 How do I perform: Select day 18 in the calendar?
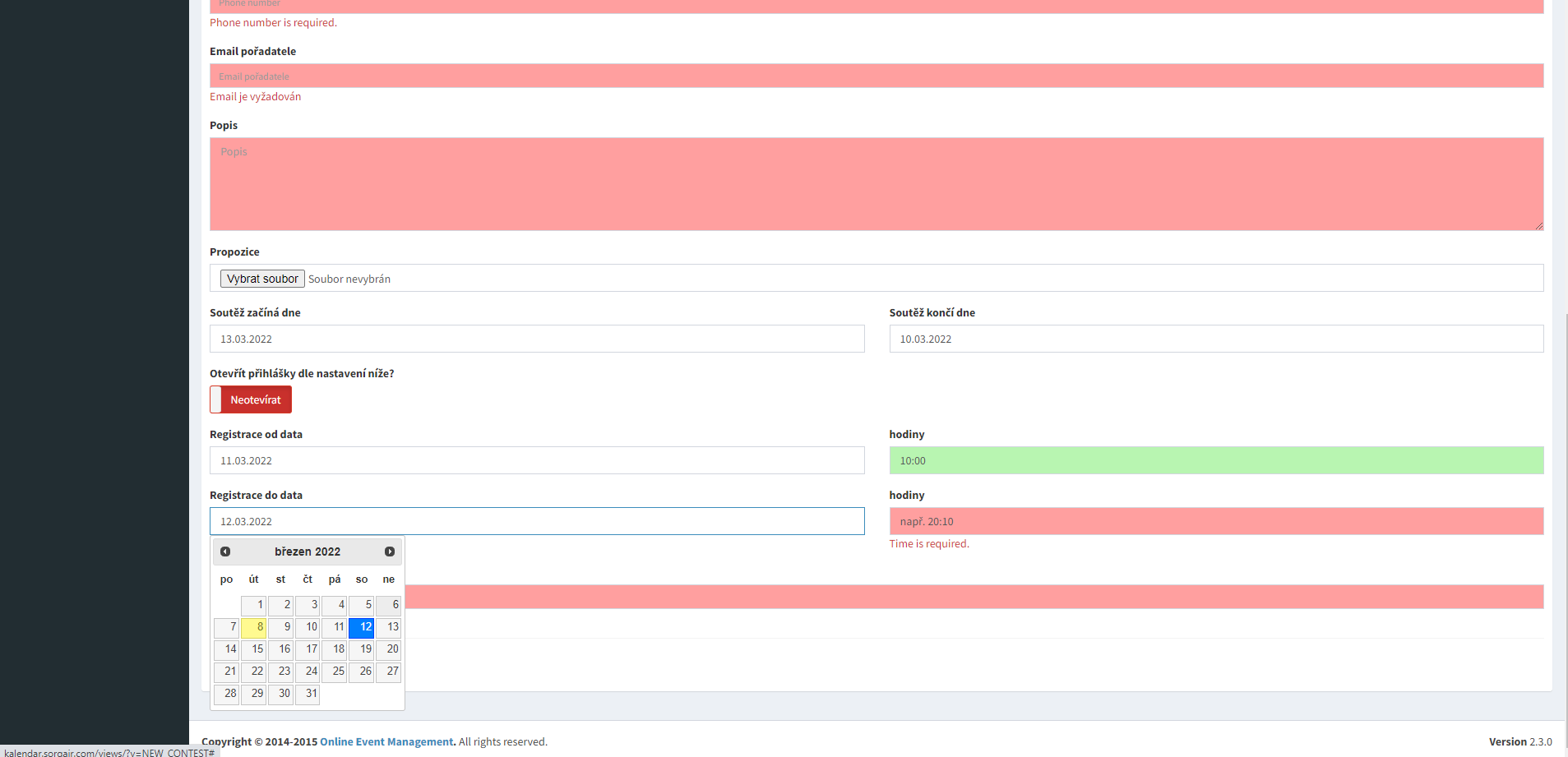(x=335, y=650)
